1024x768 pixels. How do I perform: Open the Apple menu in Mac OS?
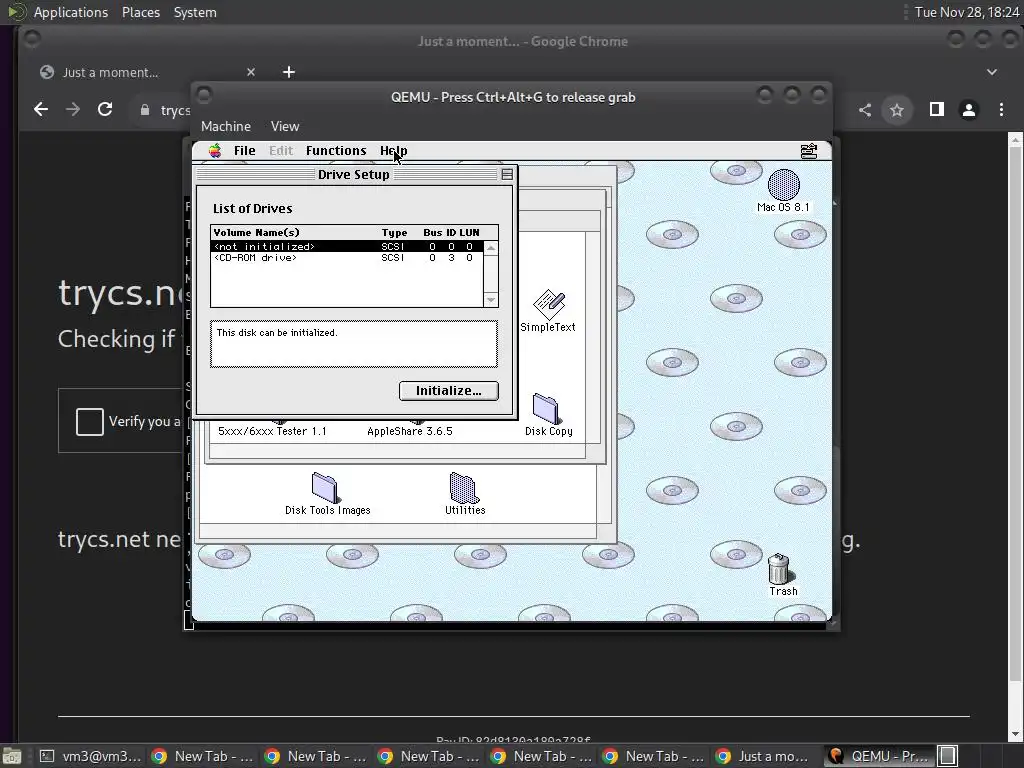click(215, 151)
